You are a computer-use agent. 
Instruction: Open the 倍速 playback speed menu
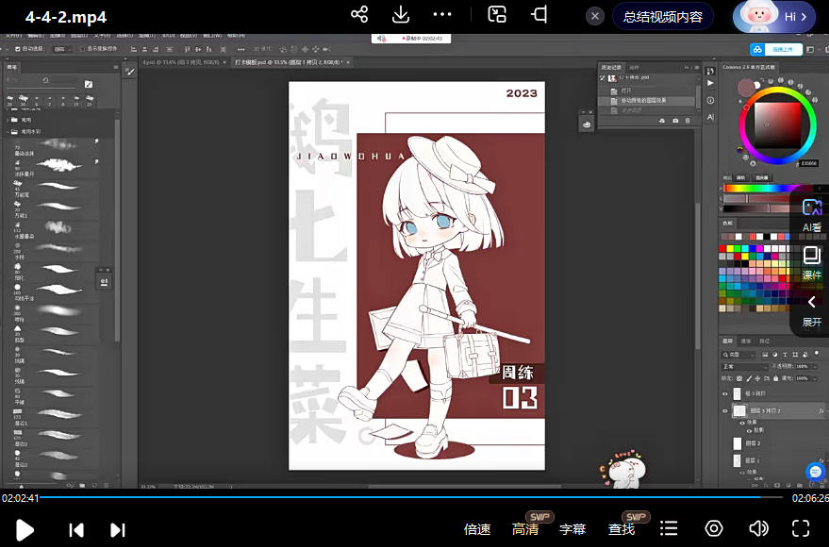pyautogui.click(x=477, y=529)
